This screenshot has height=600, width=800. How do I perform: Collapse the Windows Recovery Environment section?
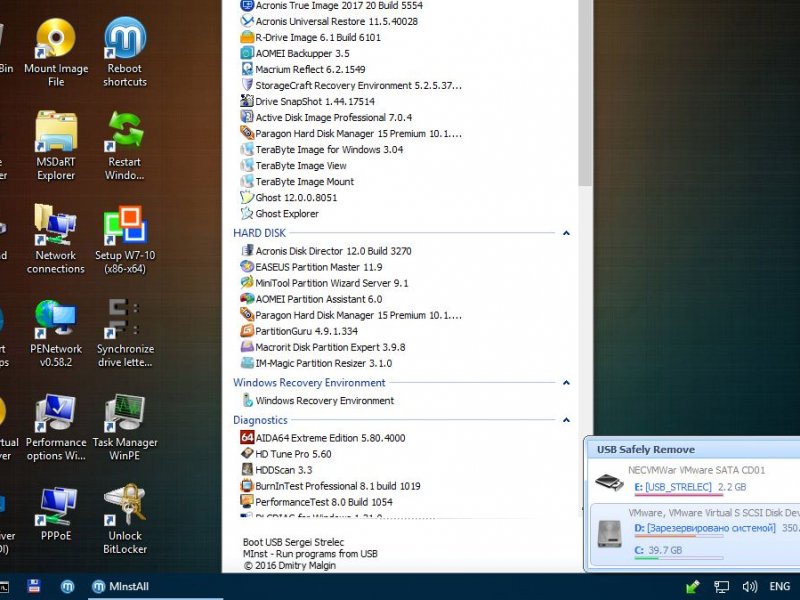click(566, 383)
